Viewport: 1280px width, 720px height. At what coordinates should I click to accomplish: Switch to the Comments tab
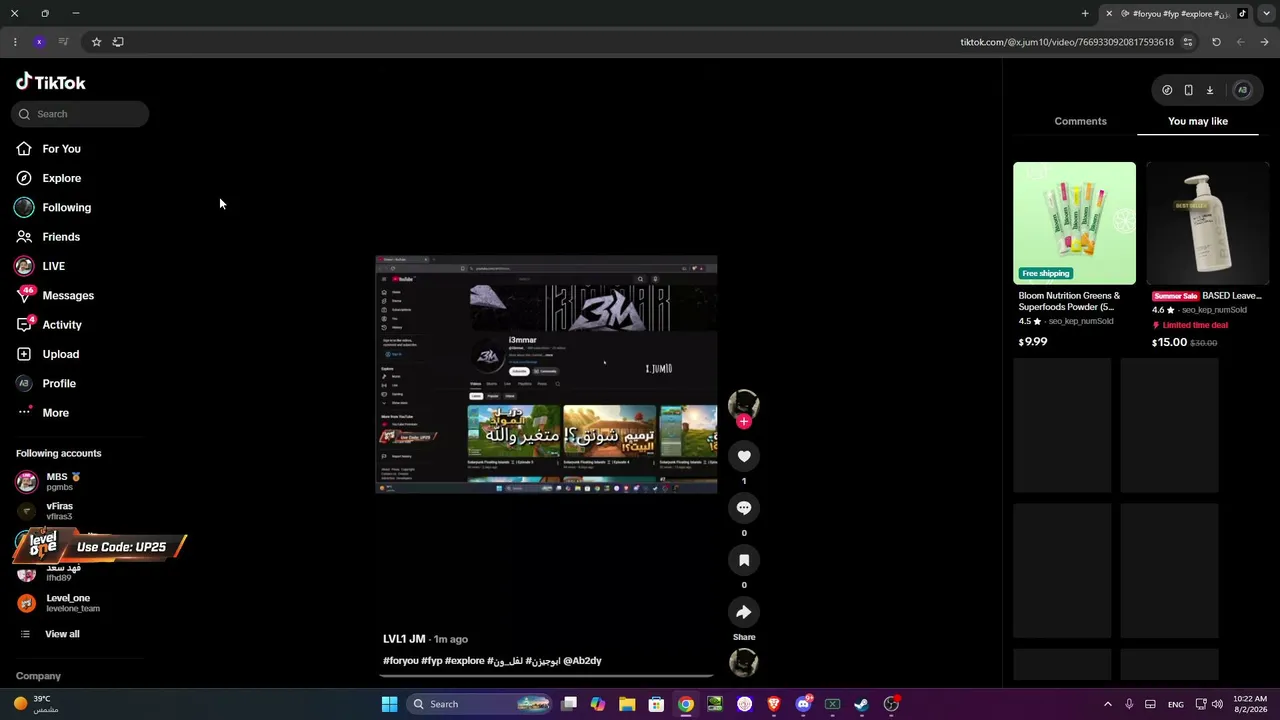(1080, 121)
